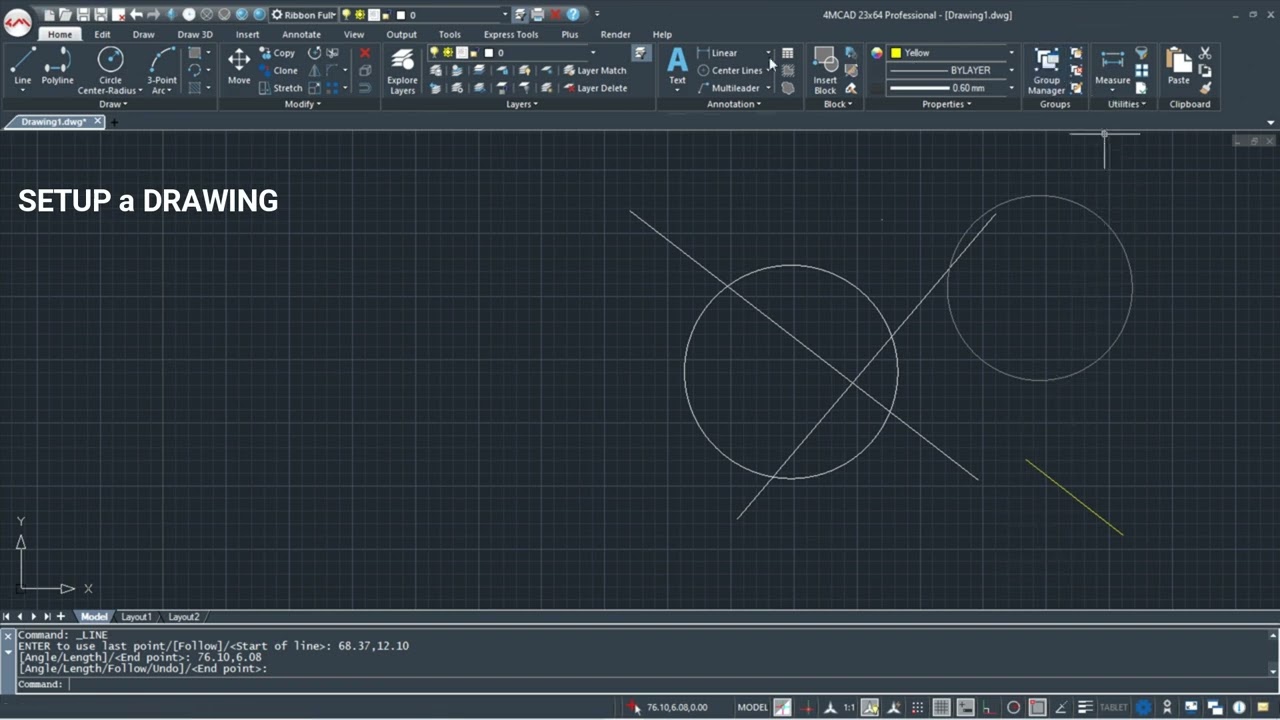Click the Move tool icon
The height and width of the screenshot is (720, 1280).
(x=239, y=62)
